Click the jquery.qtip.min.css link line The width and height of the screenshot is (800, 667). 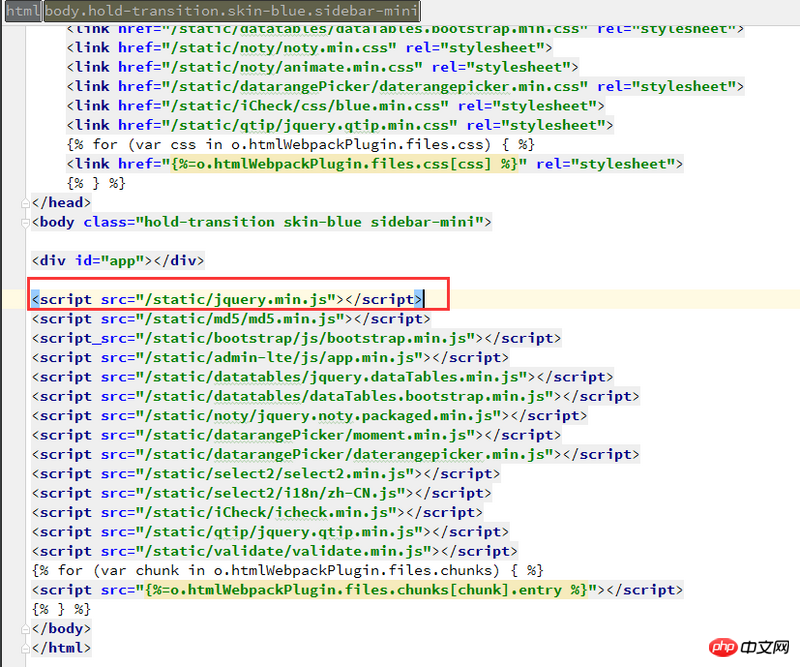click(340, 126)
